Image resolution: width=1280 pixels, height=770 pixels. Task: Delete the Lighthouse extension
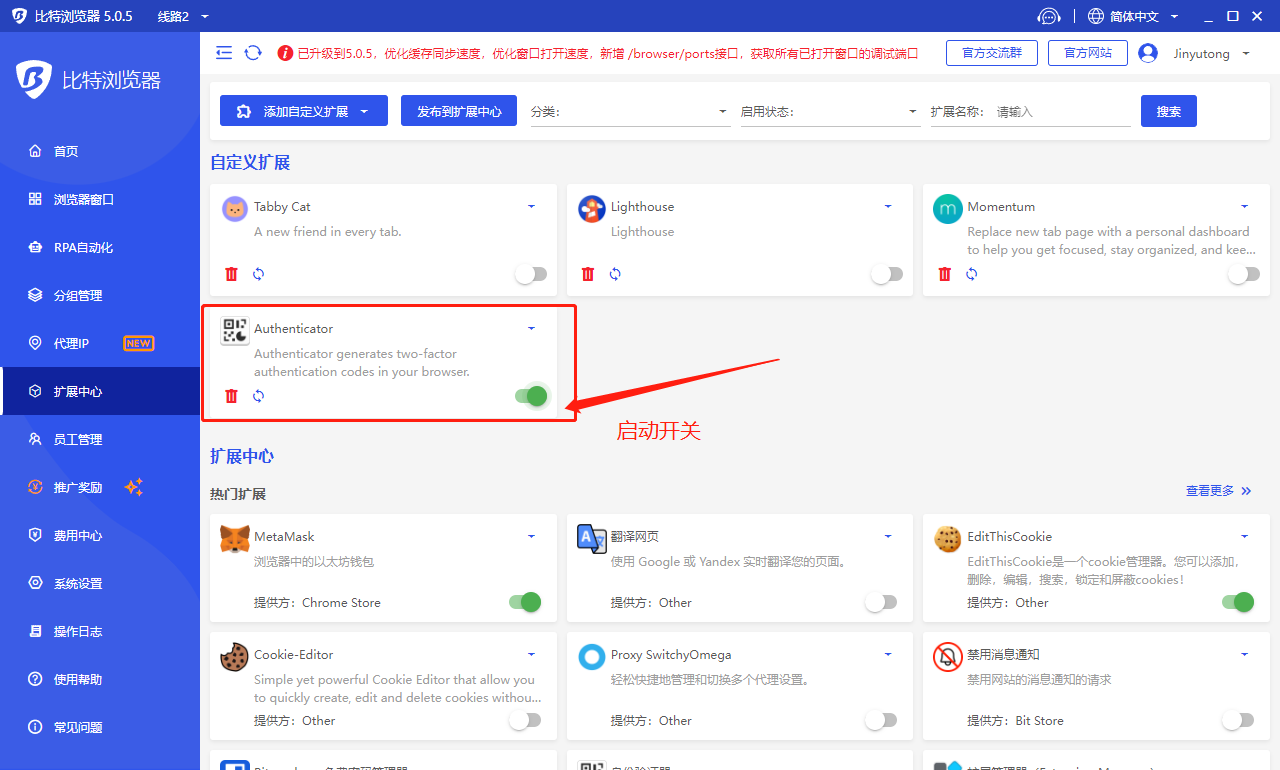click(x=588, y=274)
